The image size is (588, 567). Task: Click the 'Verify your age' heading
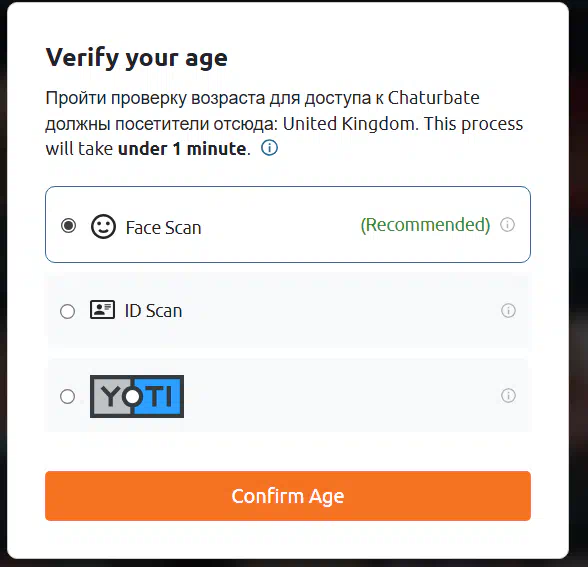point(136,58)
